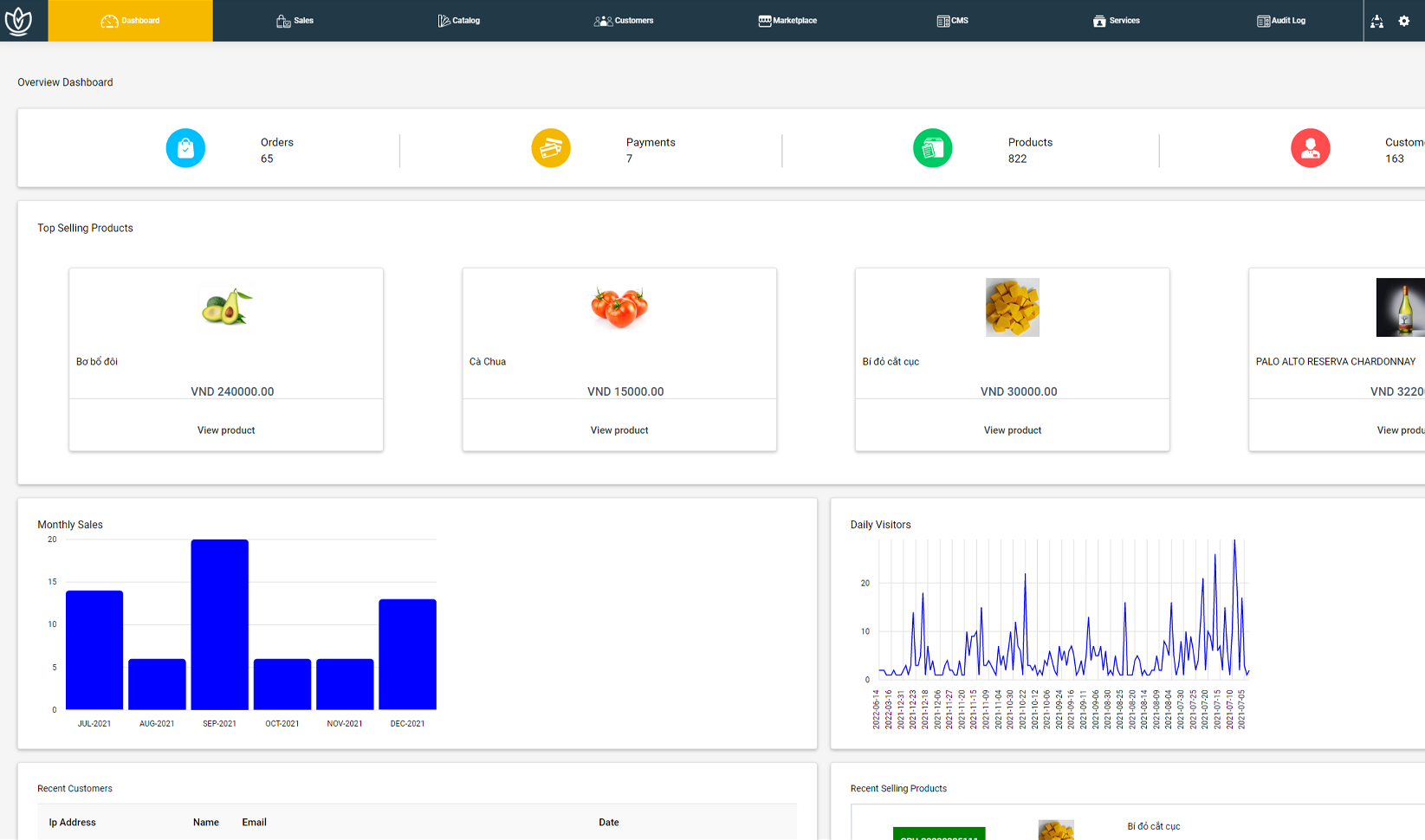Click the SEP-2021 bar in Monthly Sales
The image size is (1425, 840).
[220, 624]
